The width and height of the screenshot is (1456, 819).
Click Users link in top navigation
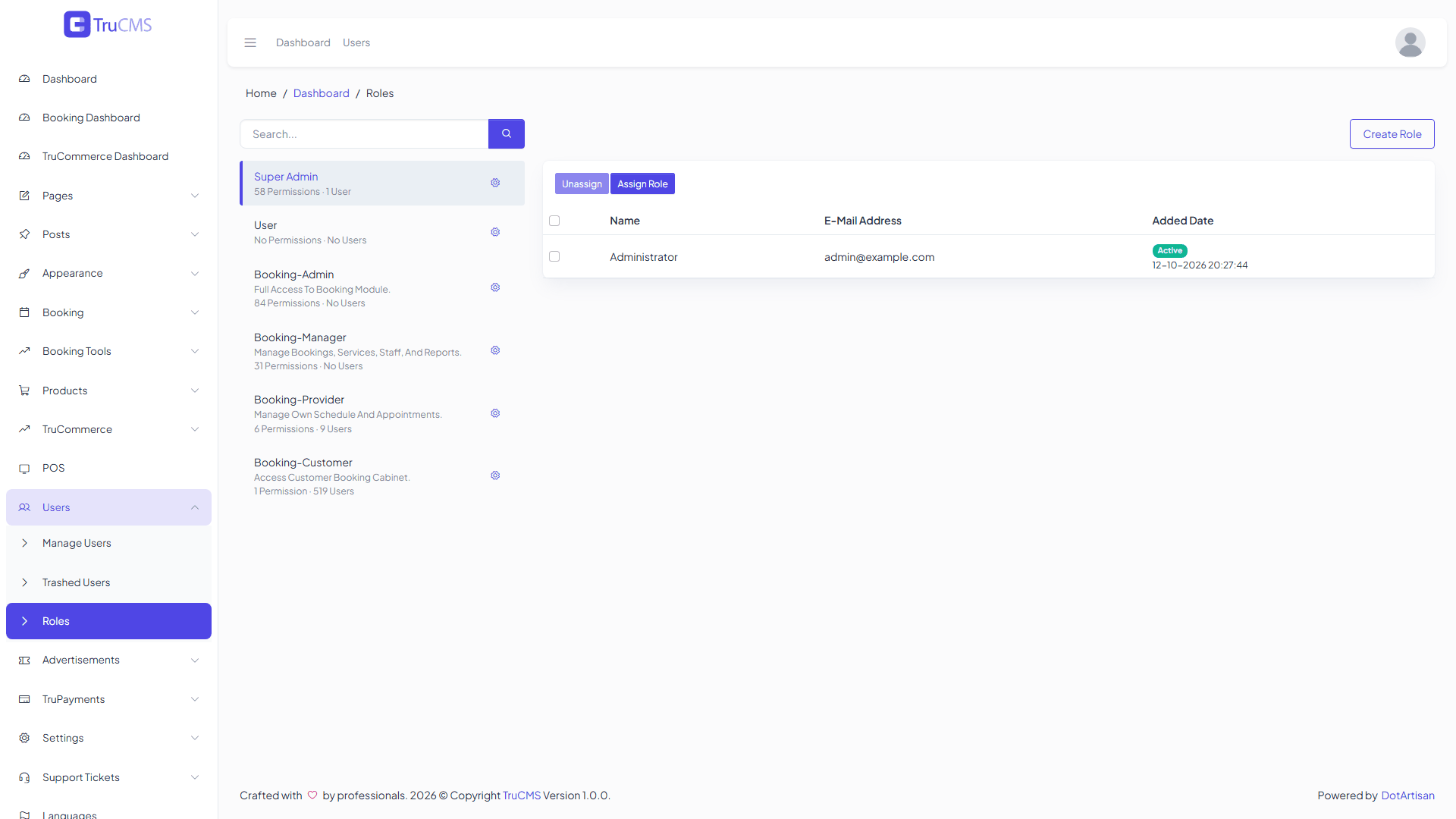coord(356,42)
